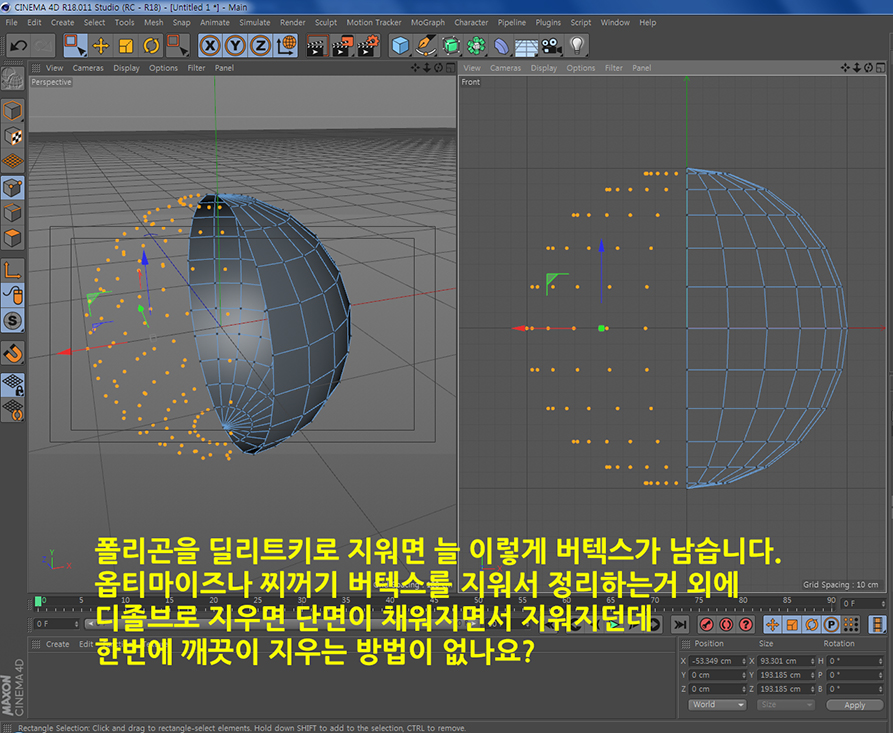Open the Motion Tracker menu
Viewport: 893px width, 733px height.
(x=374, y=23)
